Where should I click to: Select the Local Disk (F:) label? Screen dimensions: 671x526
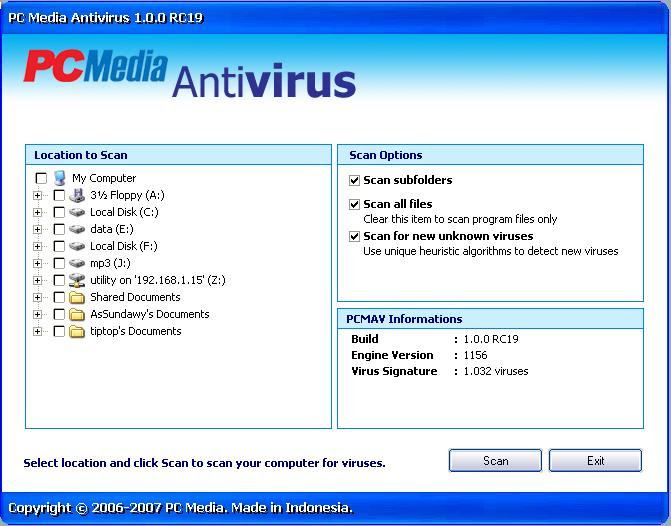point(124,246)
